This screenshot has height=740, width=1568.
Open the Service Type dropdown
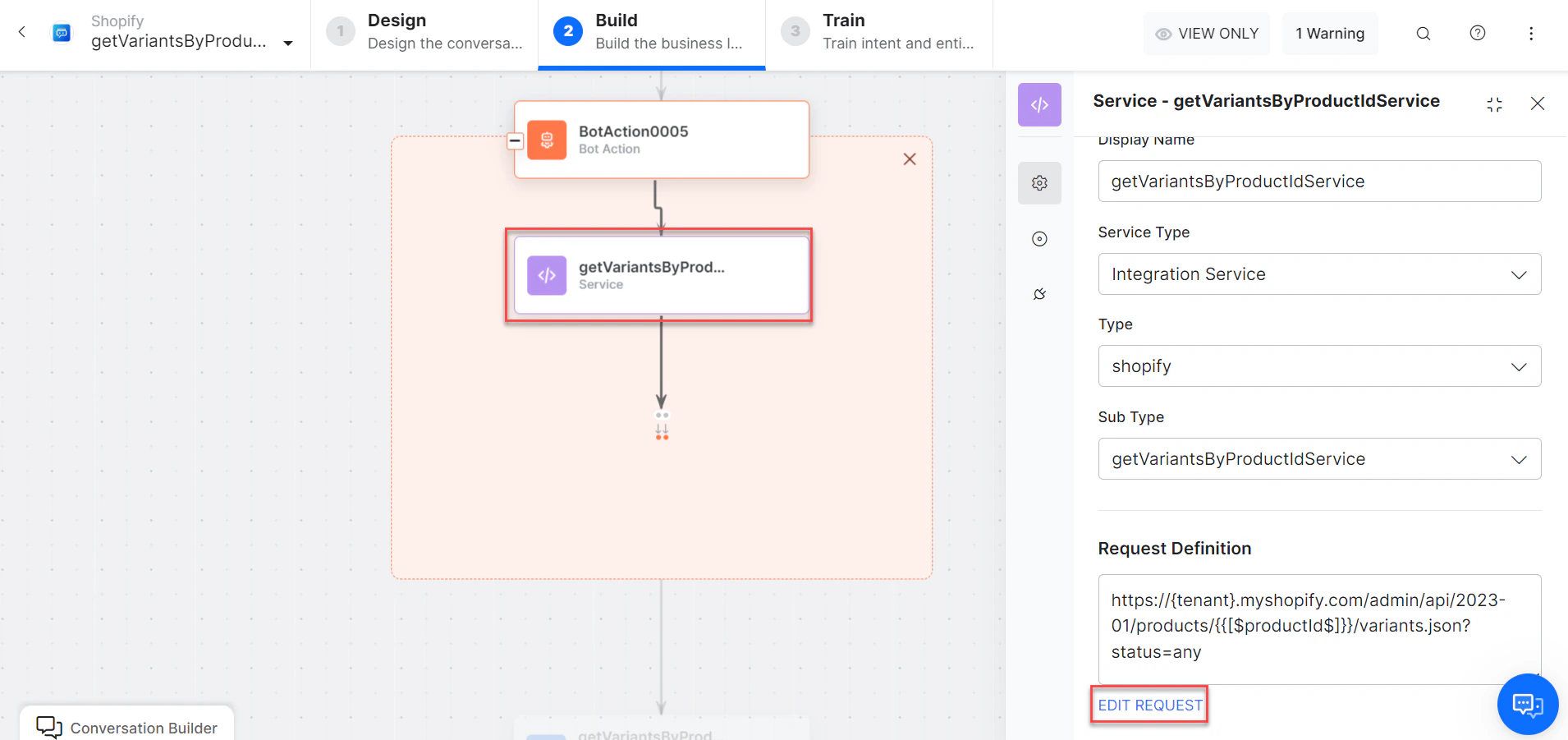pyautogui.click(x=1317, y=273)
